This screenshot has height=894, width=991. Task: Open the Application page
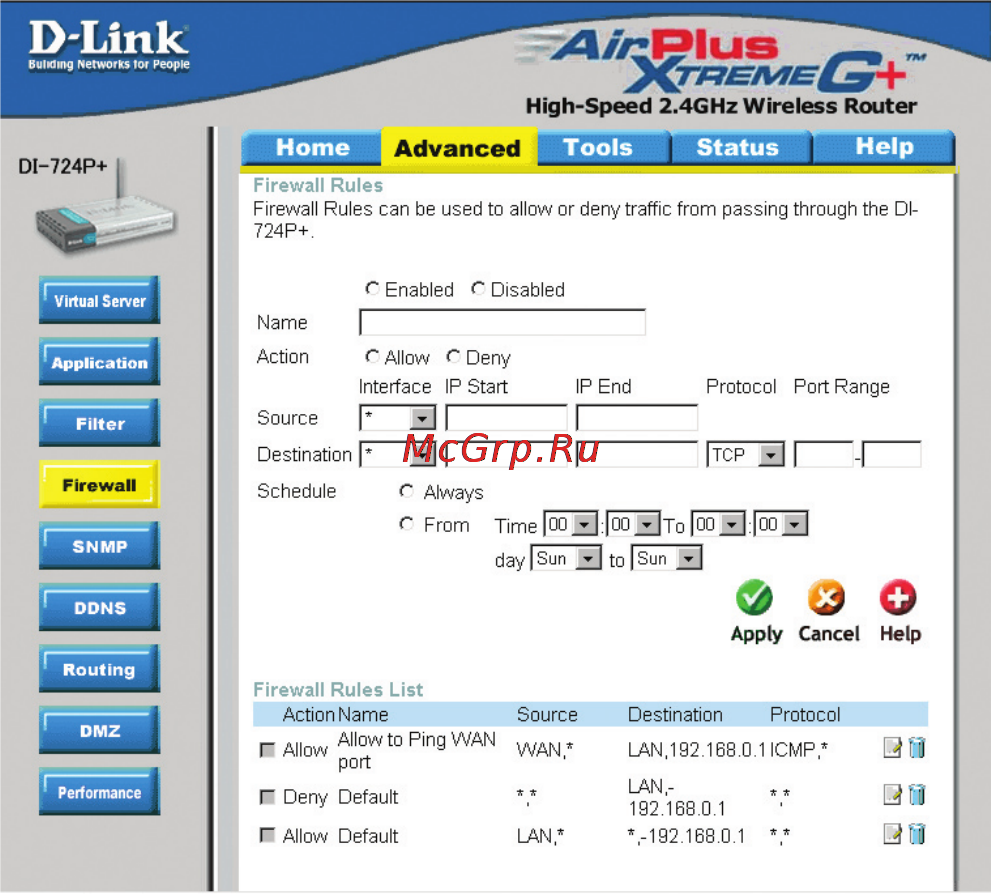(99, 361)
